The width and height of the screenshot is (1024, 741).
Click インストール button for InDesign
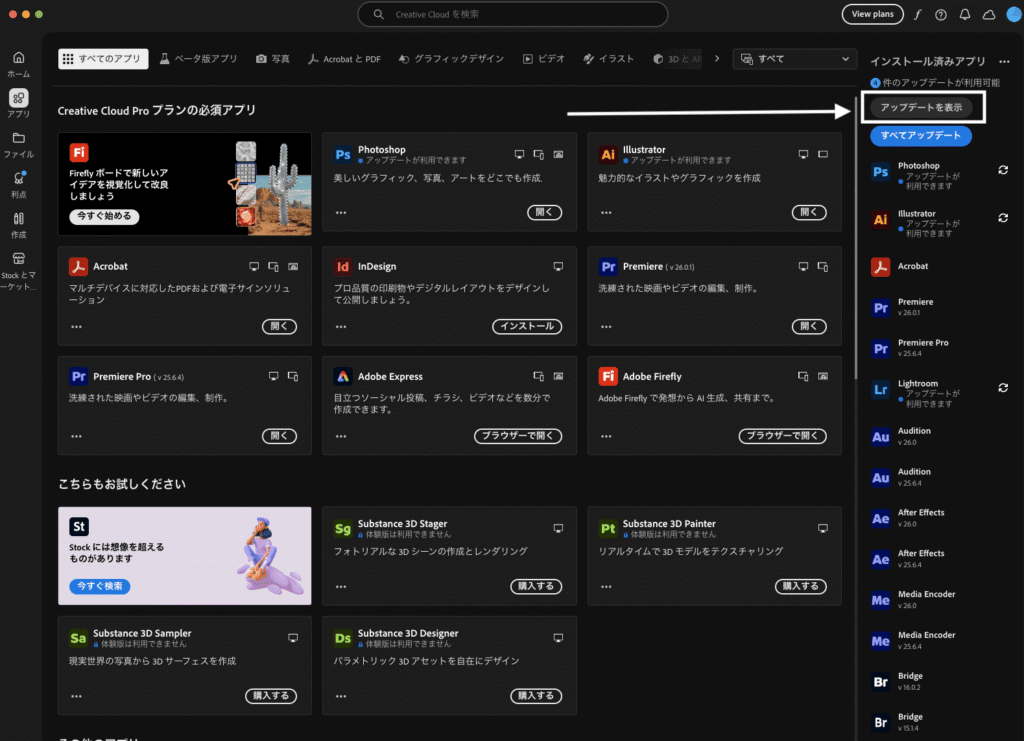click(x=527, y=327)
